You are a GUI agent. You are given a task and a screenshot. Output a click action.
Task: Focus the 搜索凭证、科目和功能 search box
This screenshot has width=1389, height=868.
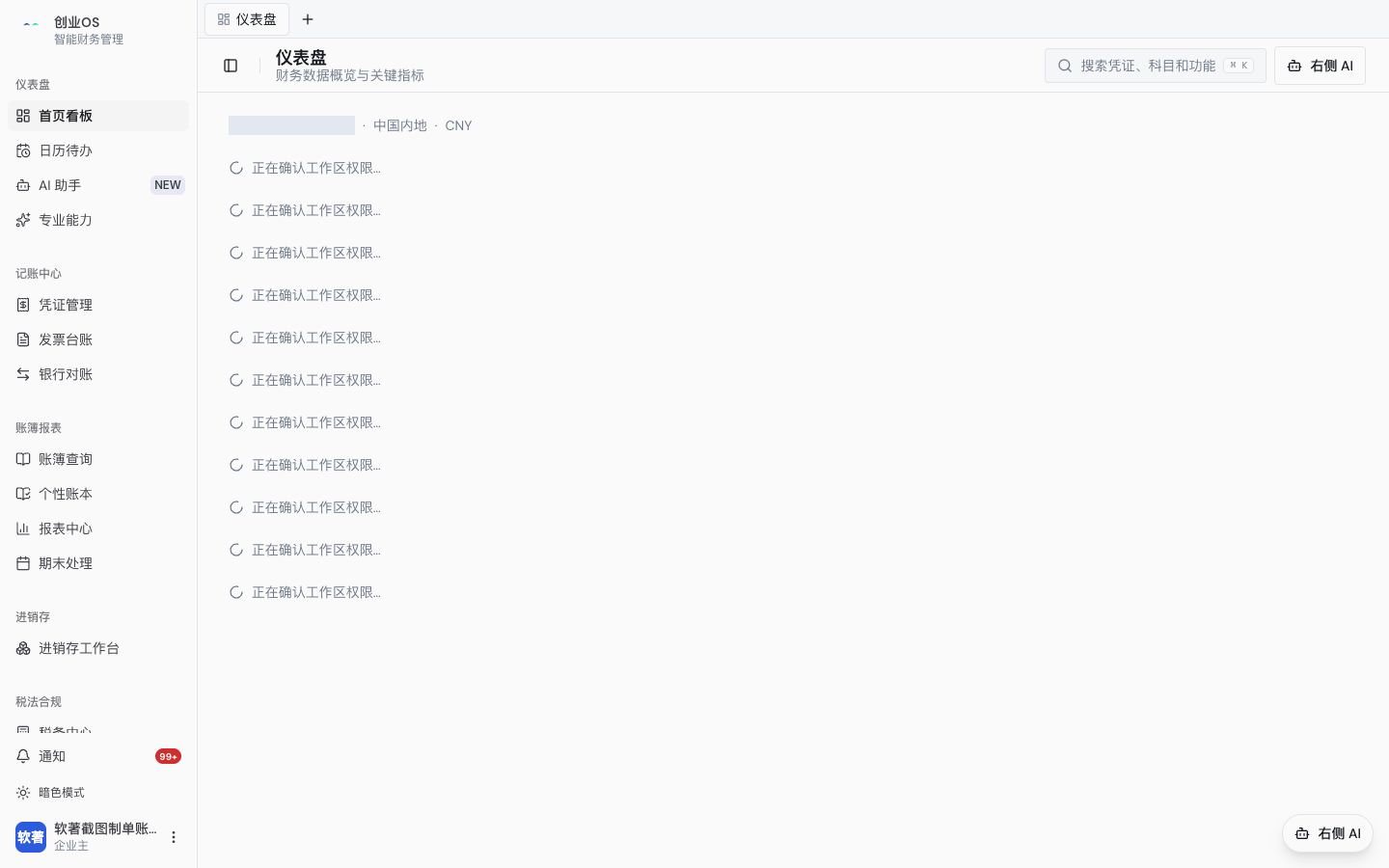click(1155, 66)
